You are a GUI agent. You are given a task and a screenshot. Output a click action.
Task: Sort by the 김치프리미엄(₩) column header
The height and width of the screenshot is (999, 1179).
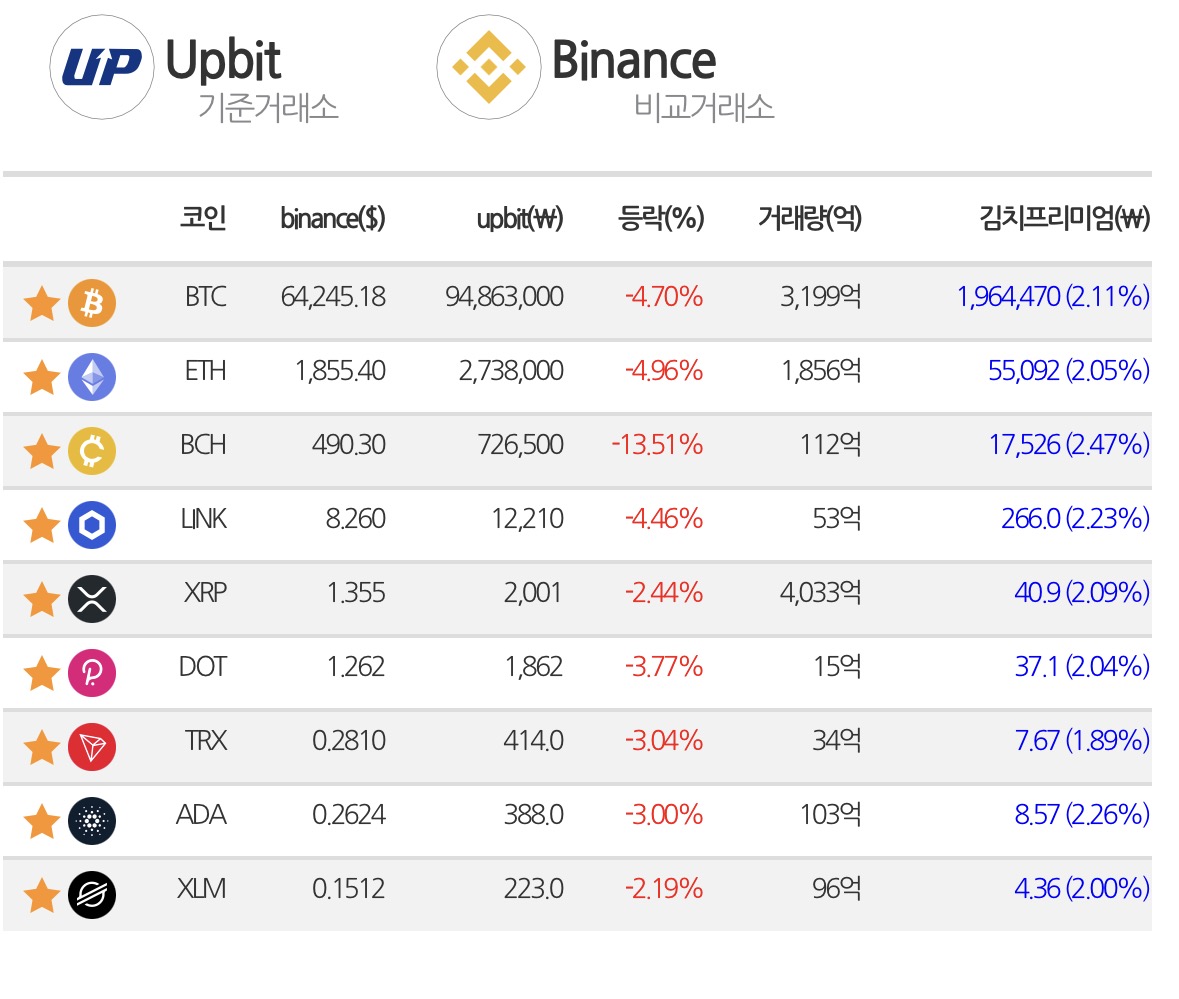[x=1064, y=218]
